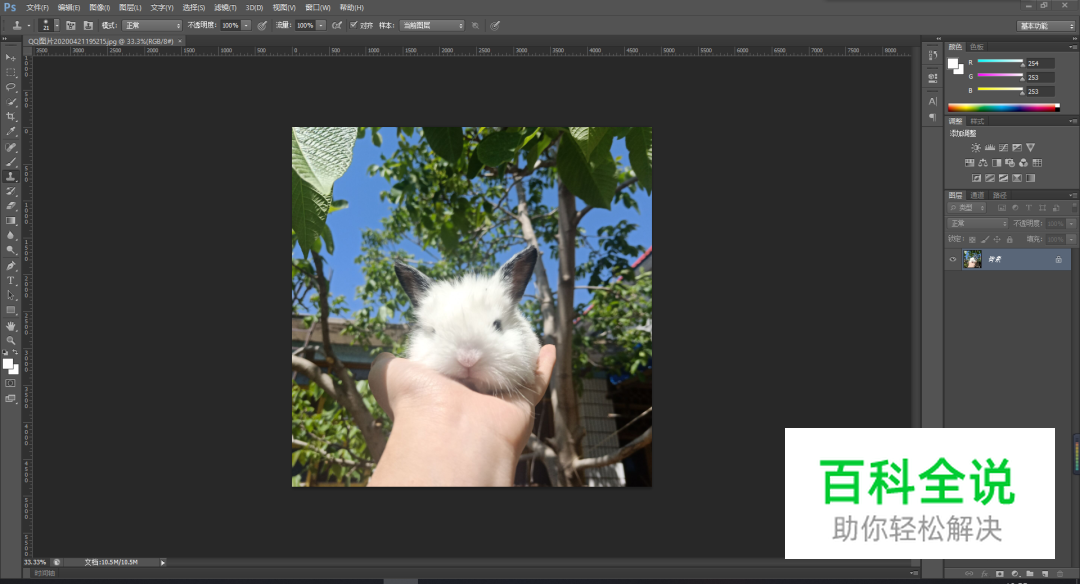
Task: Select the Hand tool
Action: coord(11,325)
